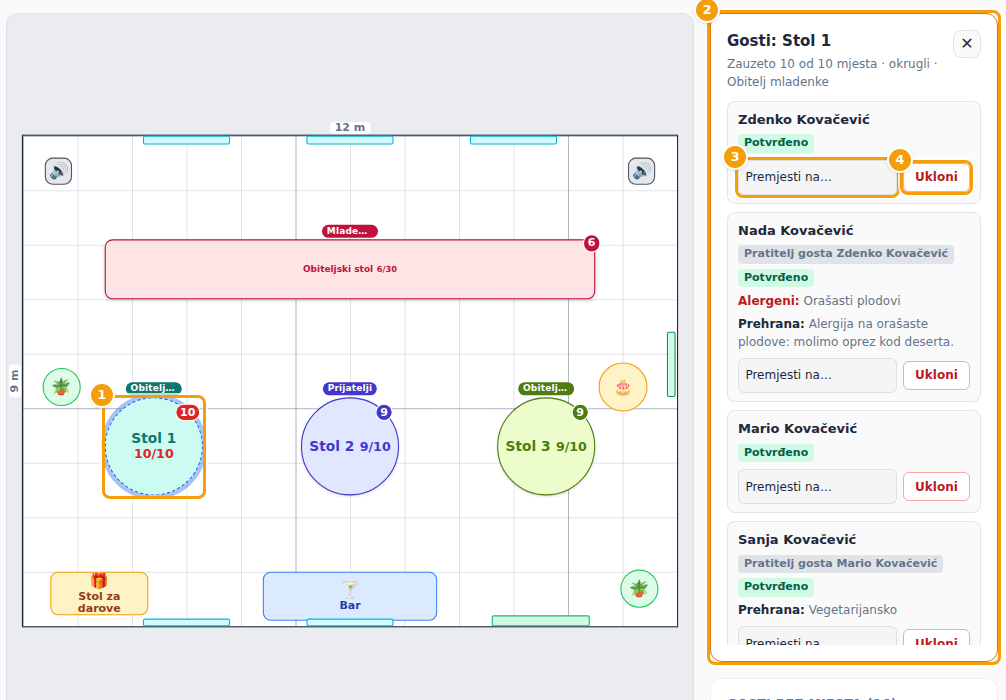Select the gift table Stol za darove
Viewport: 1006px width, 700px height.
(x=99, y=593)
